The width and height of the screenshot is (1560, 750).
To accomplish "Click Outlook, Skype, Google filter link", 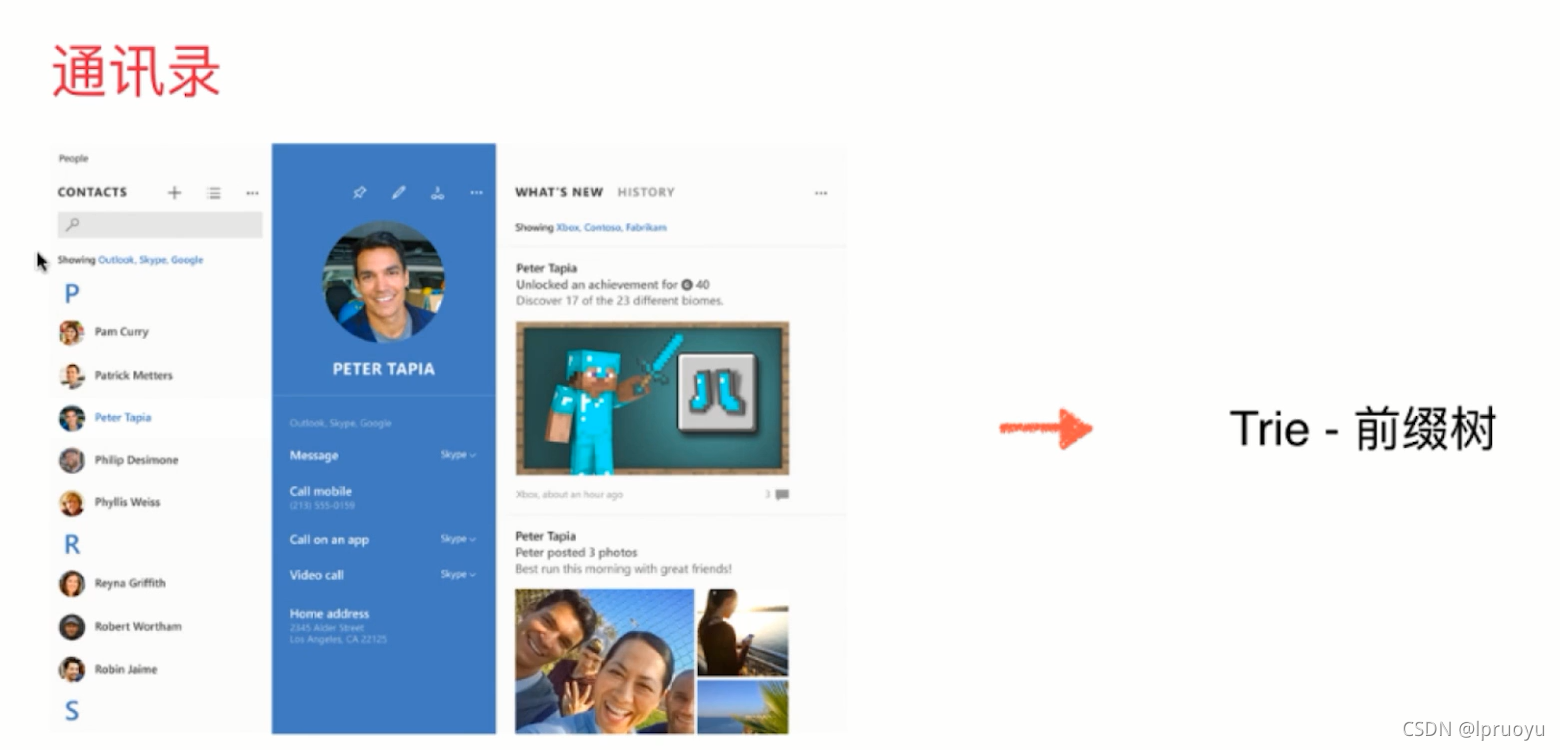I will pos(150,260).
